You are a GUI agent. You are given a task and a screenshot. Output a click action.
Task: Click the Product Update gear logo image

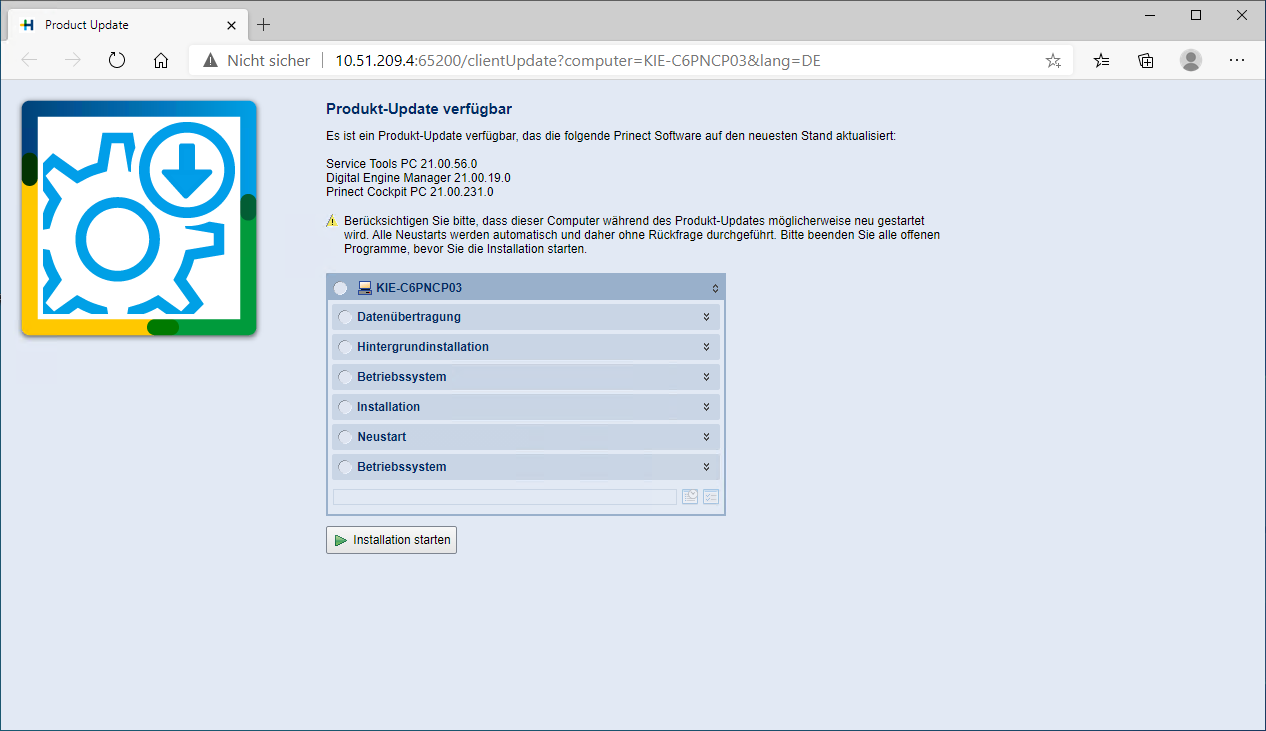139,218
